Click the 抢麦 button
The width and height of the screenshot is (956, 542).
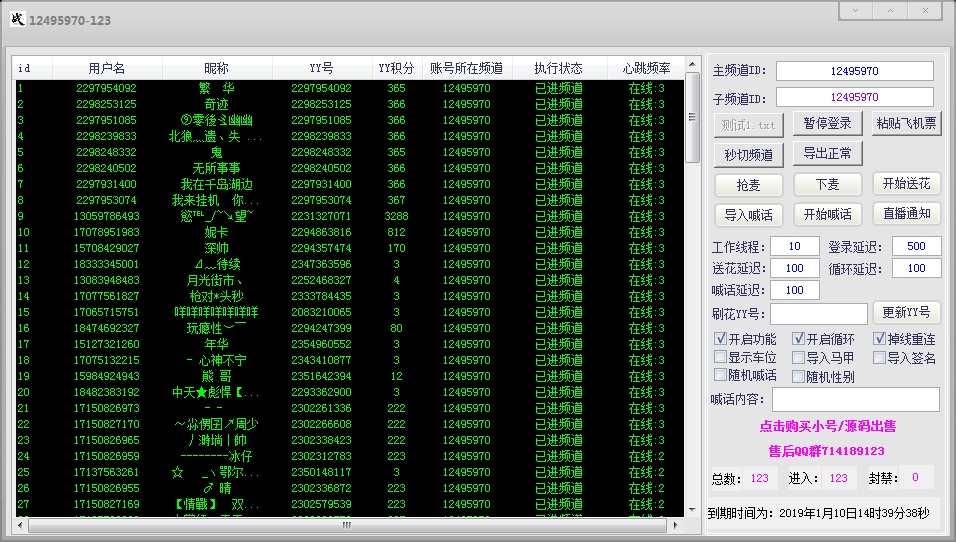pyautogui.click(x=748, y=185)
